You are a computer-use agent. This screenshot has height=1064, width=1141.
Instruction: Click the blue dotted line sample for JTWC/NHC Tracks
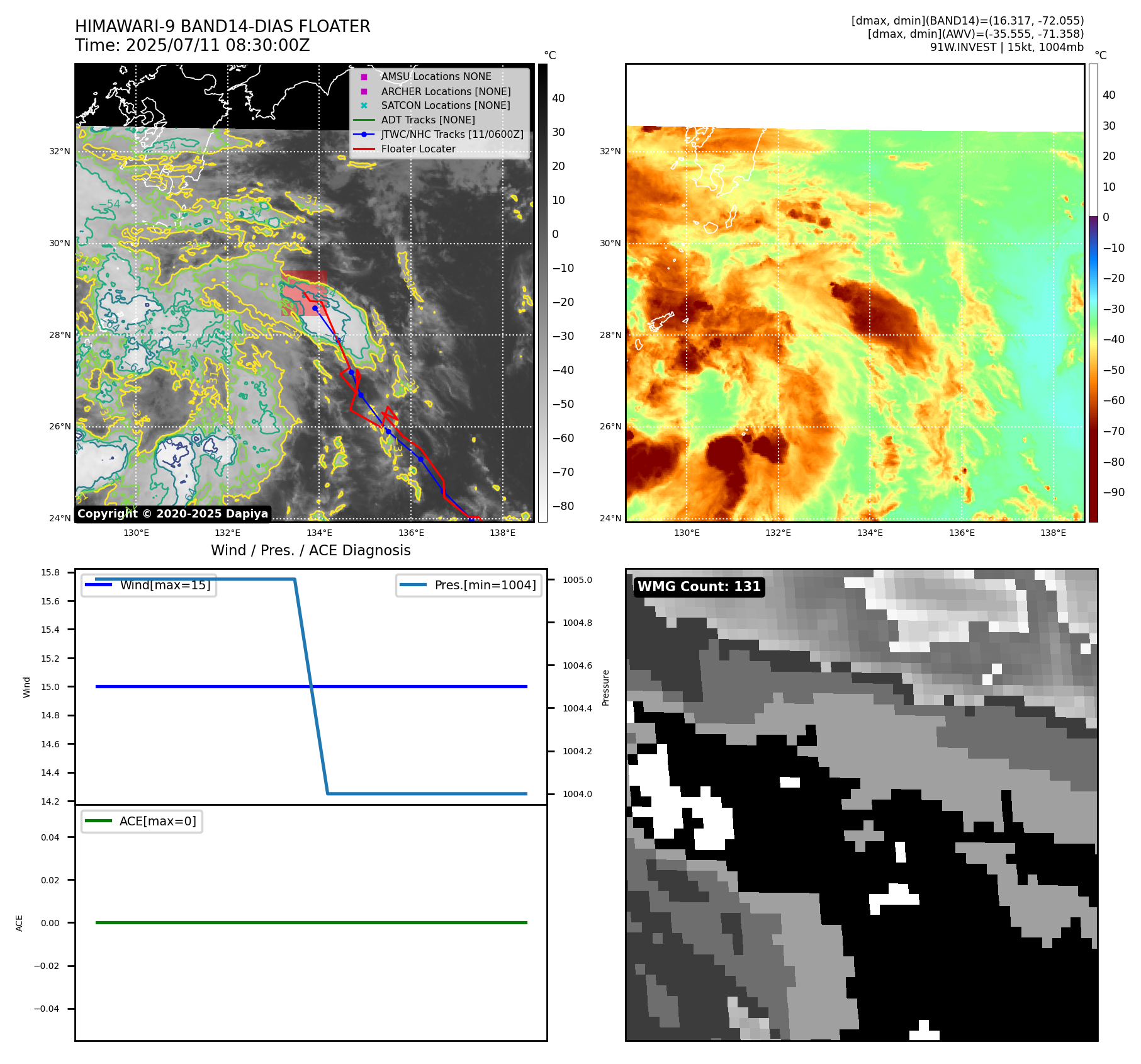pos(364,135)
